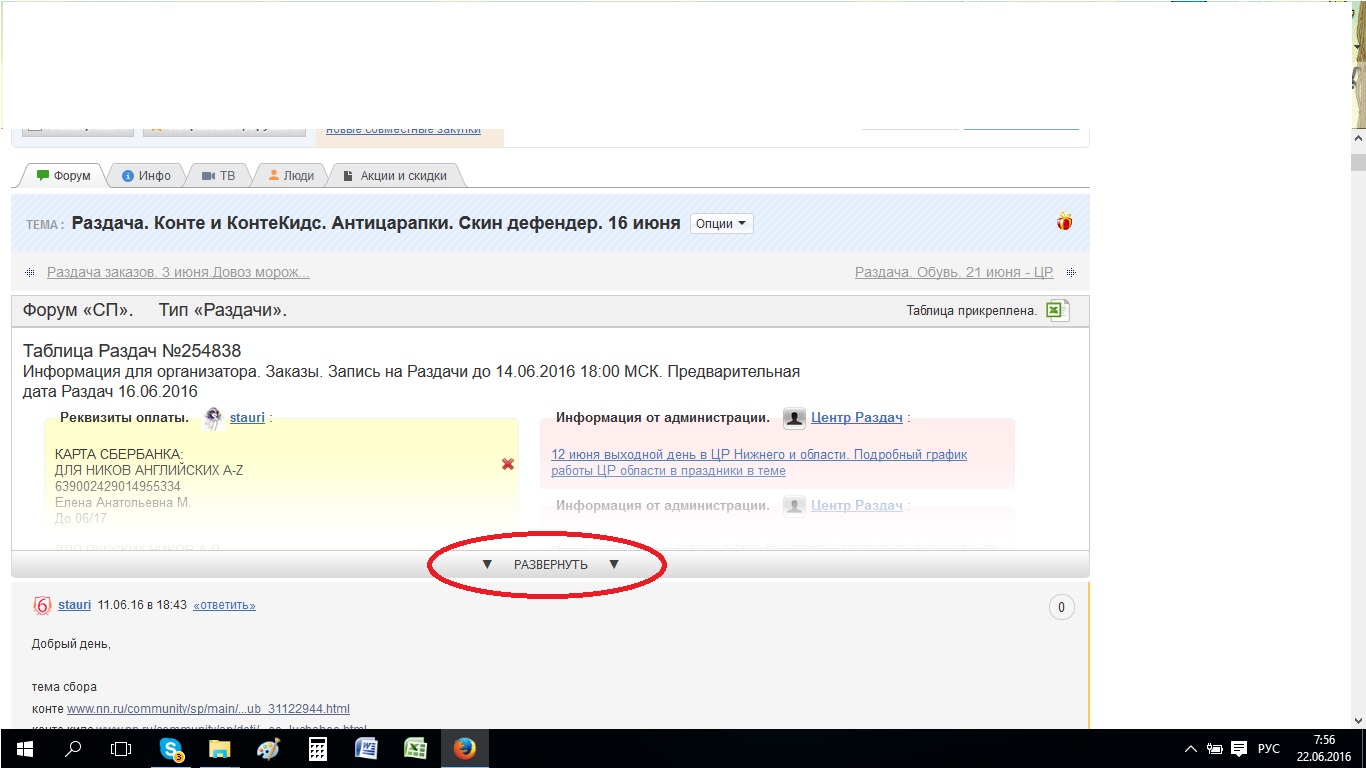
Task: Open stauri profile on the 11.06.16 post
Action: click(75, 605)
